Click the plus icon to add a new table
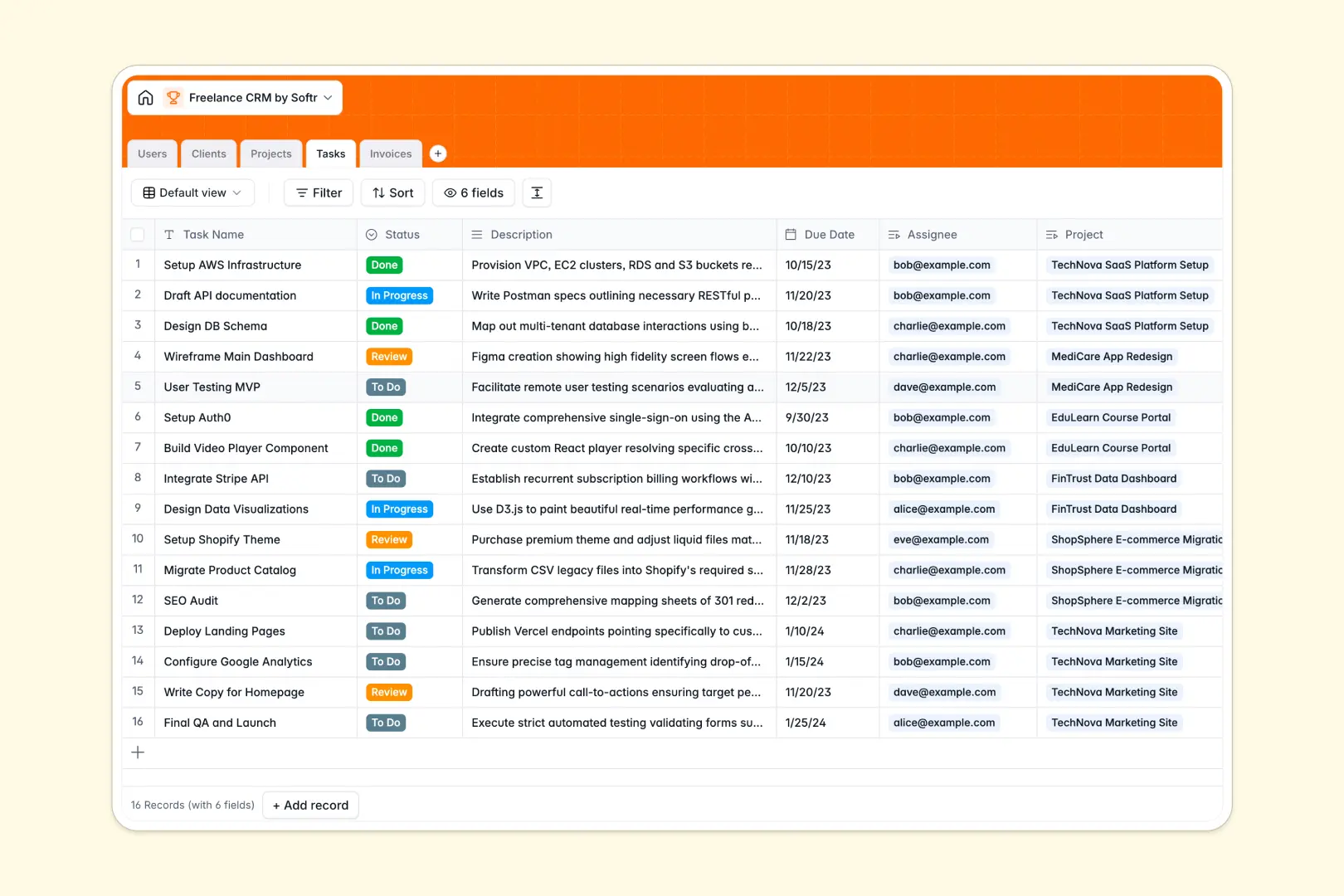Image resolution: width=1344 pixels, height=896 pixels. point(438,153)
